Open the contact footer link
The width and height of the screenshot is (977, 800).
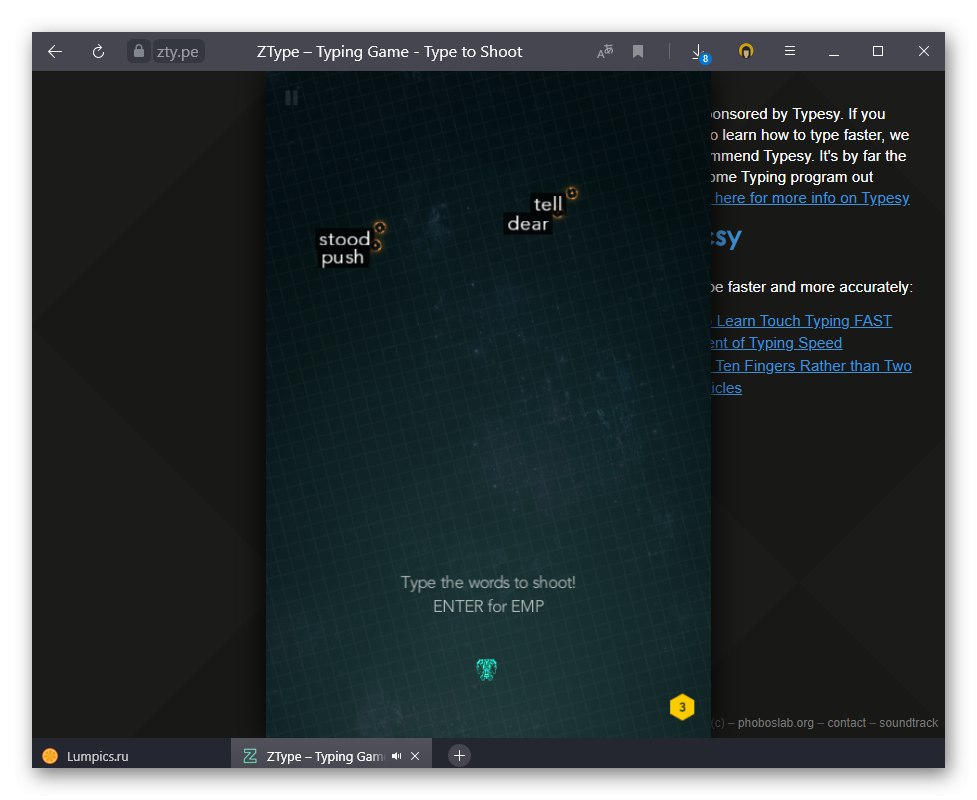pyautogui.click(x=846, y=723)
